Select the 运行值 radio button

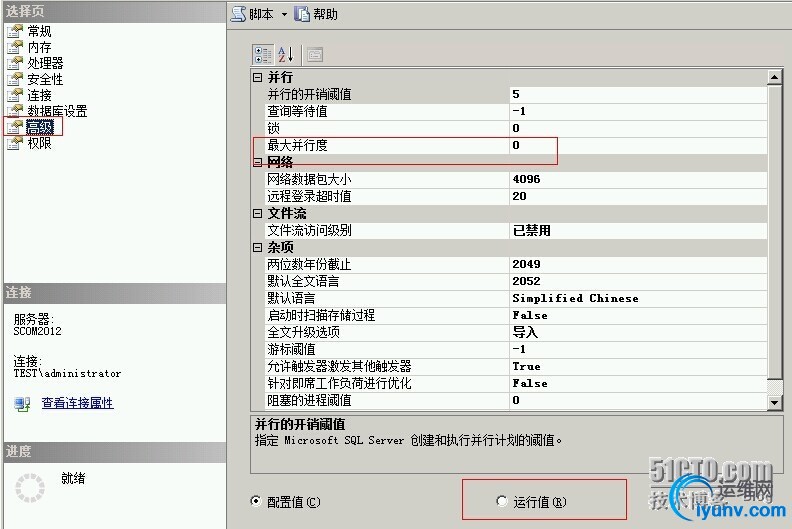click(502, 501)
